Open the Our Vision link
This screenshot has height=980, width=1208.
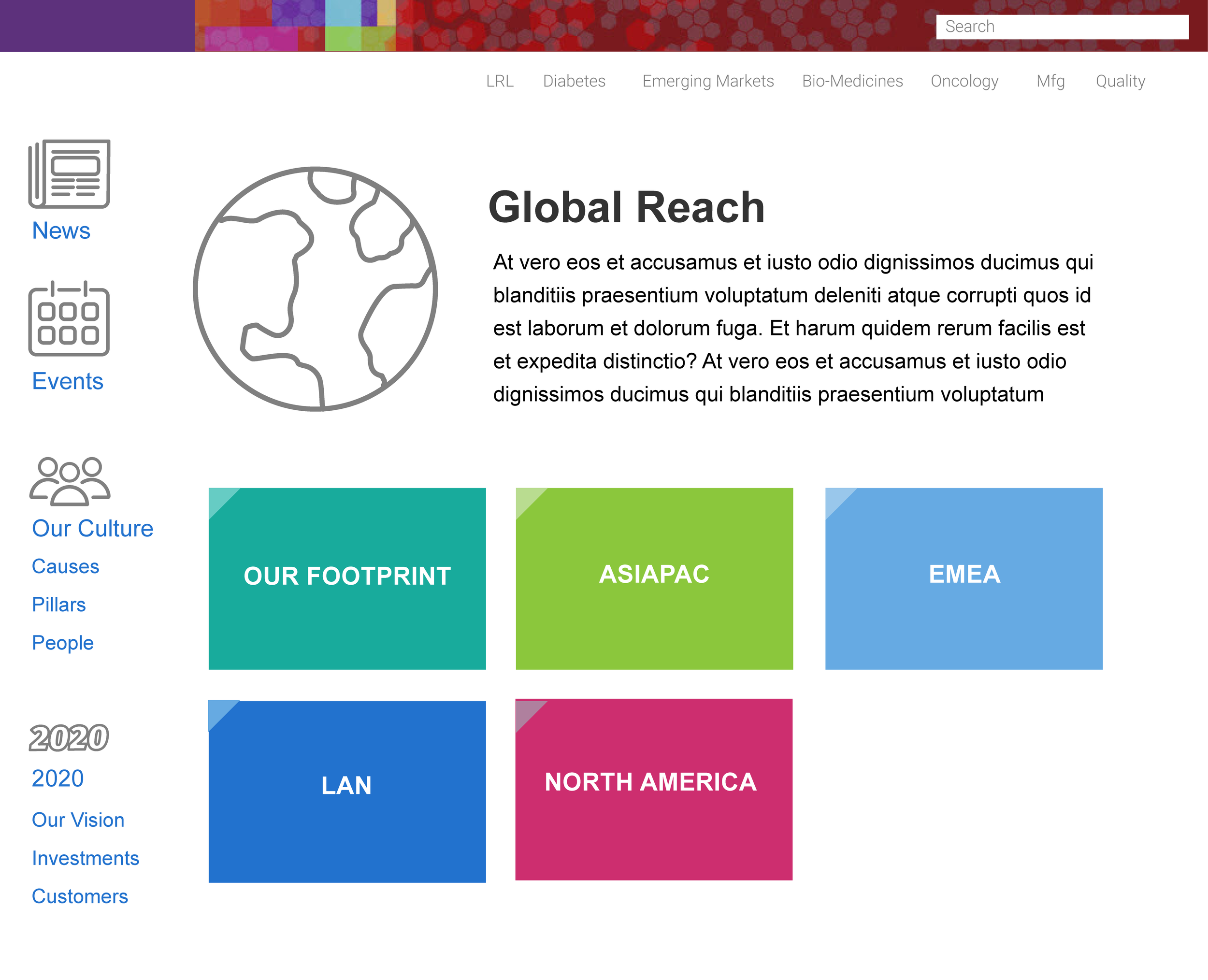(78, 820)
